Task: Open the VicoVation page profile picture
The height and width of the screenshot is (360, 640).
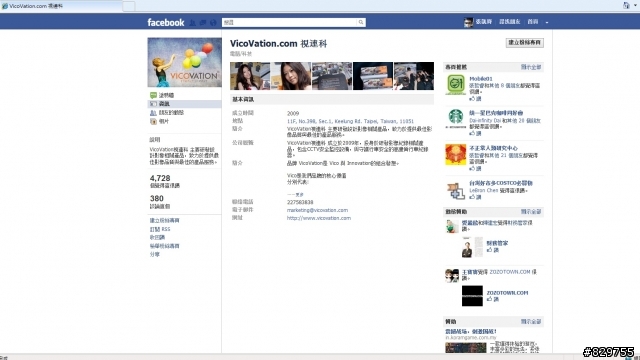Action: coord(184,62)
